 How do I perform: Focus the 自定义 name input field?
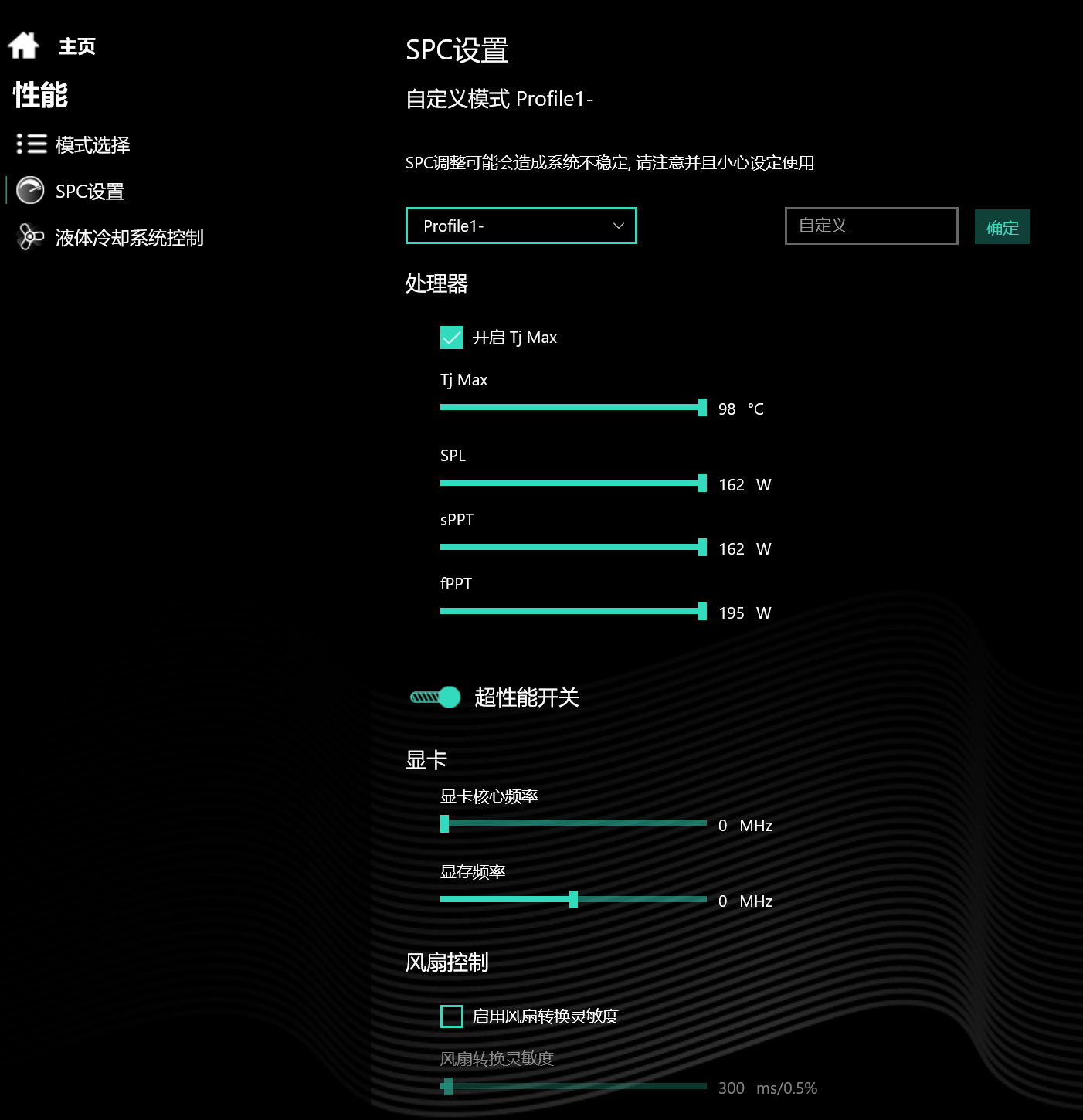point(871,226)
